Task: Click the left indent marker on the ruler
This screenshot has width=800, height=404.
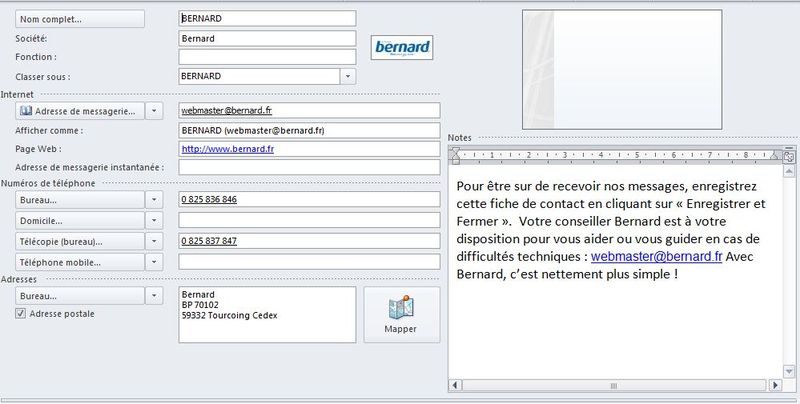Action: coord(456,156)
